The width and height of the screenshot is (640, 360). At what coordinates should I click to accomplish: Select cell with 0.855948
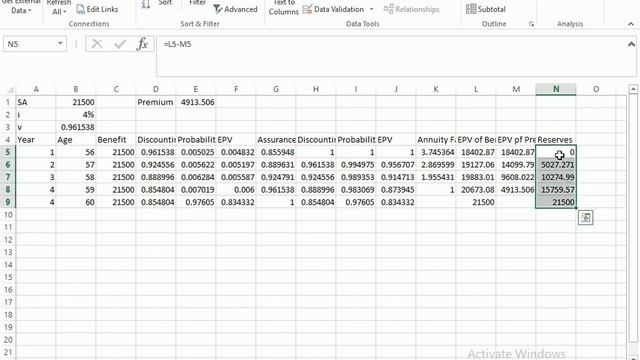pos(276,152)
